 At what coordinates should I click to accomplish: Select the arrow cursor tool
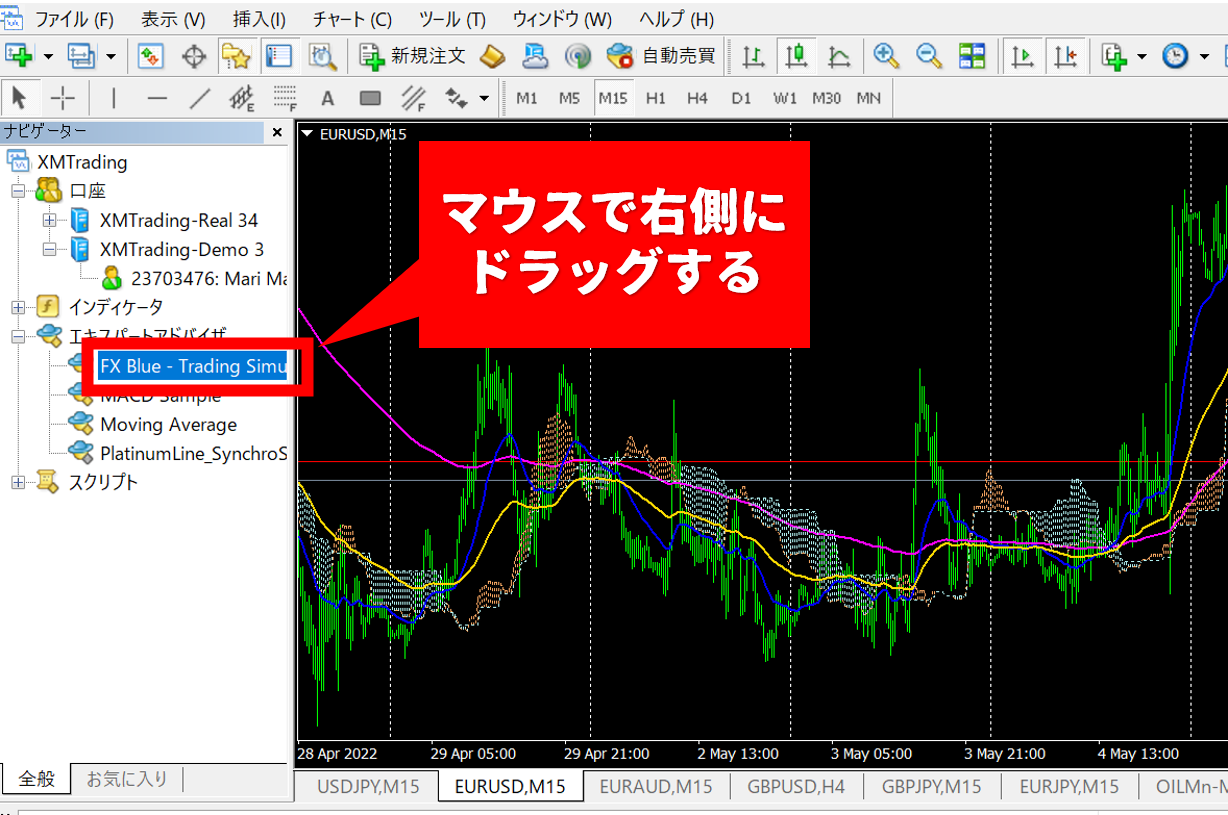pyautogui.click(x=19, y=98)
